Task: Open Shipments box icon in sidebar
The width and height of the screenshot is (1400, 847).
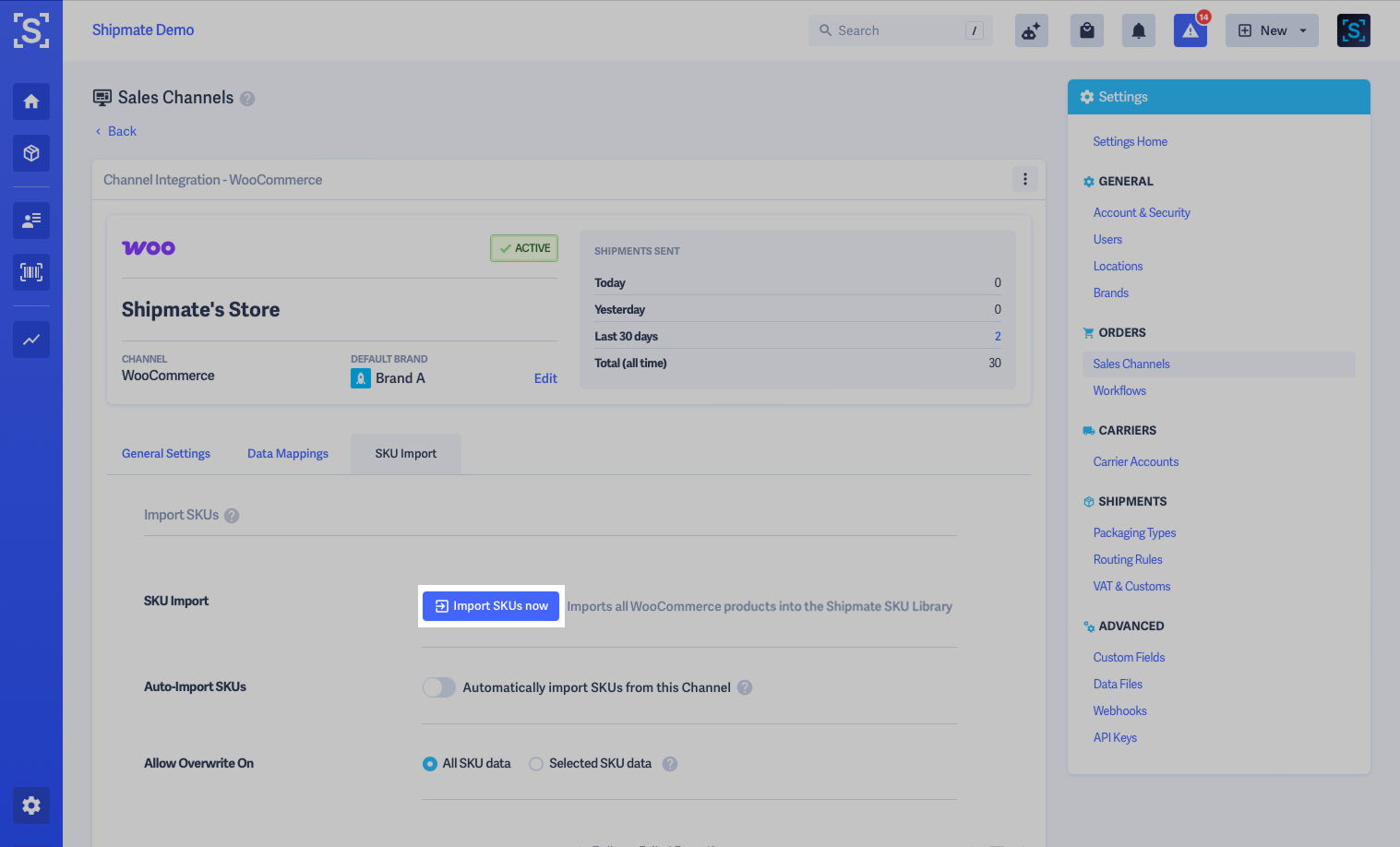Action: tap(31, 153)
